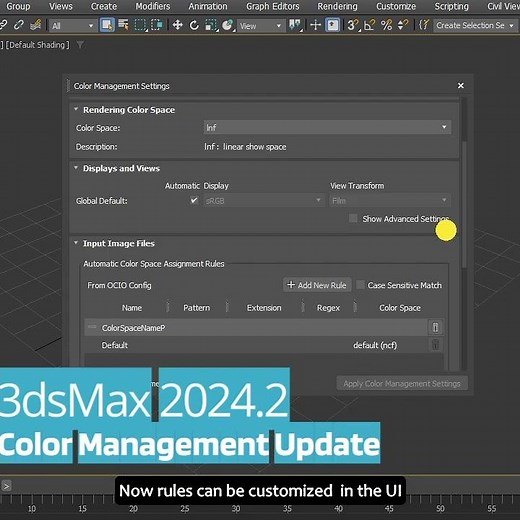This screenshot has width=520, height=520.
Task: Activate the Select Object tool
Action: pyautogui.click(x=107, y=25)
